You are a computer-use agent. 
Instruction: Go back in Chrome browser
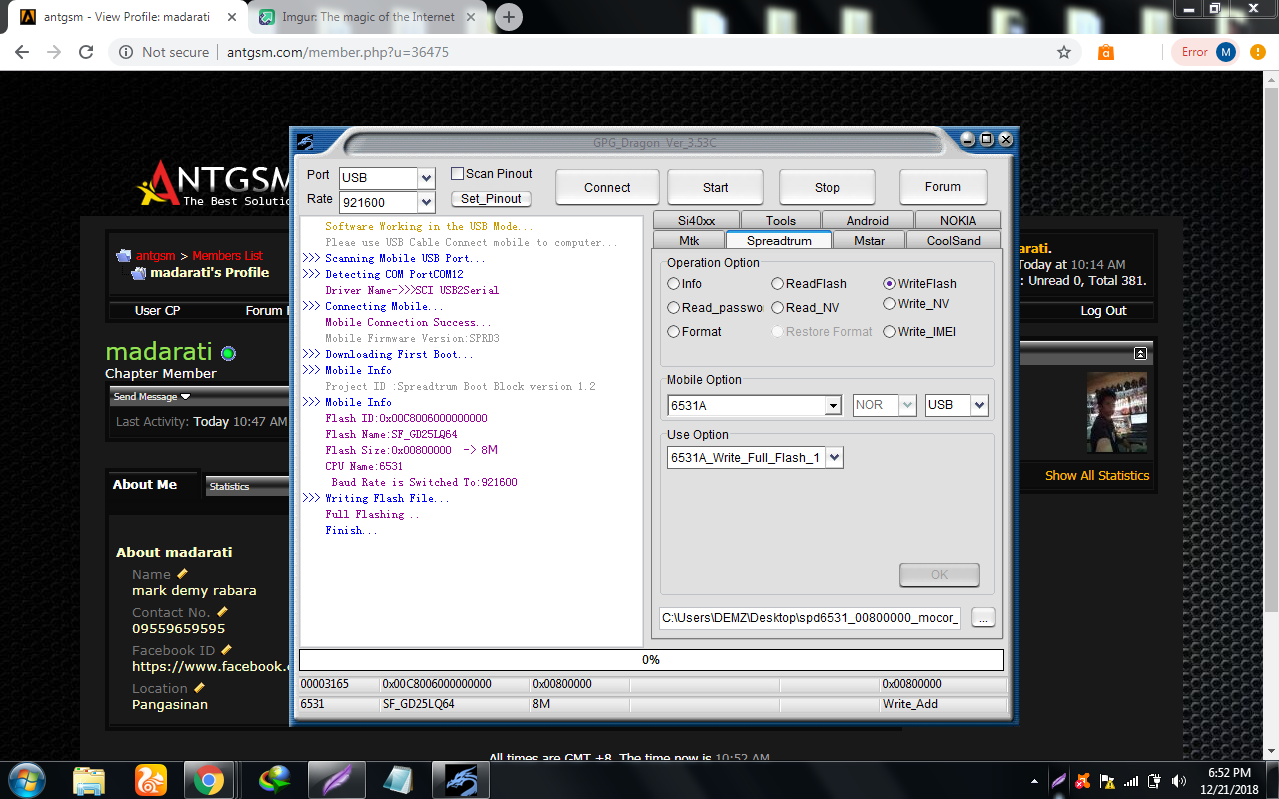[x=22, y=52]
